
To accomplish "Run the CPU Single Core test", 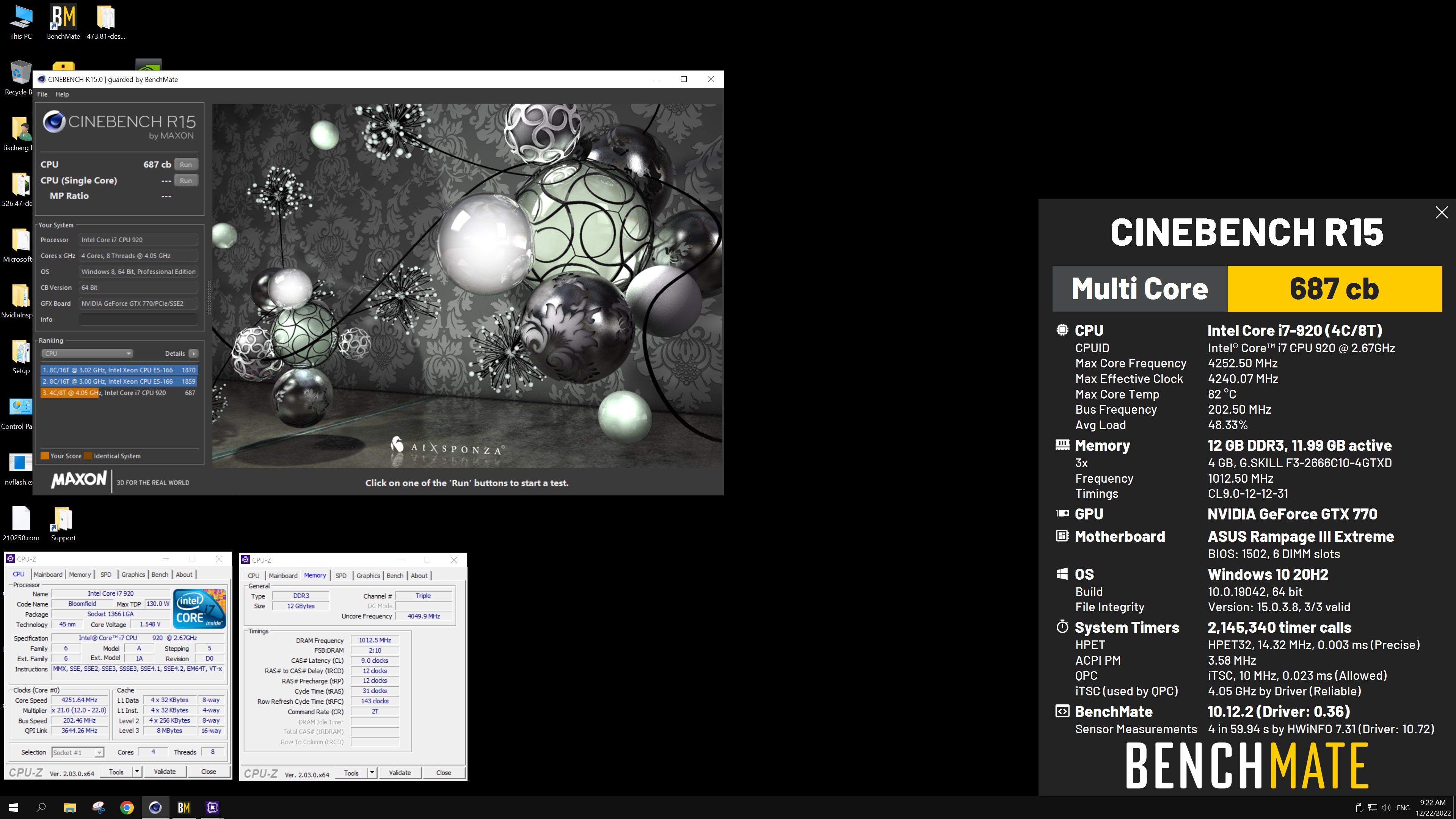I will [x=186, y=180].
